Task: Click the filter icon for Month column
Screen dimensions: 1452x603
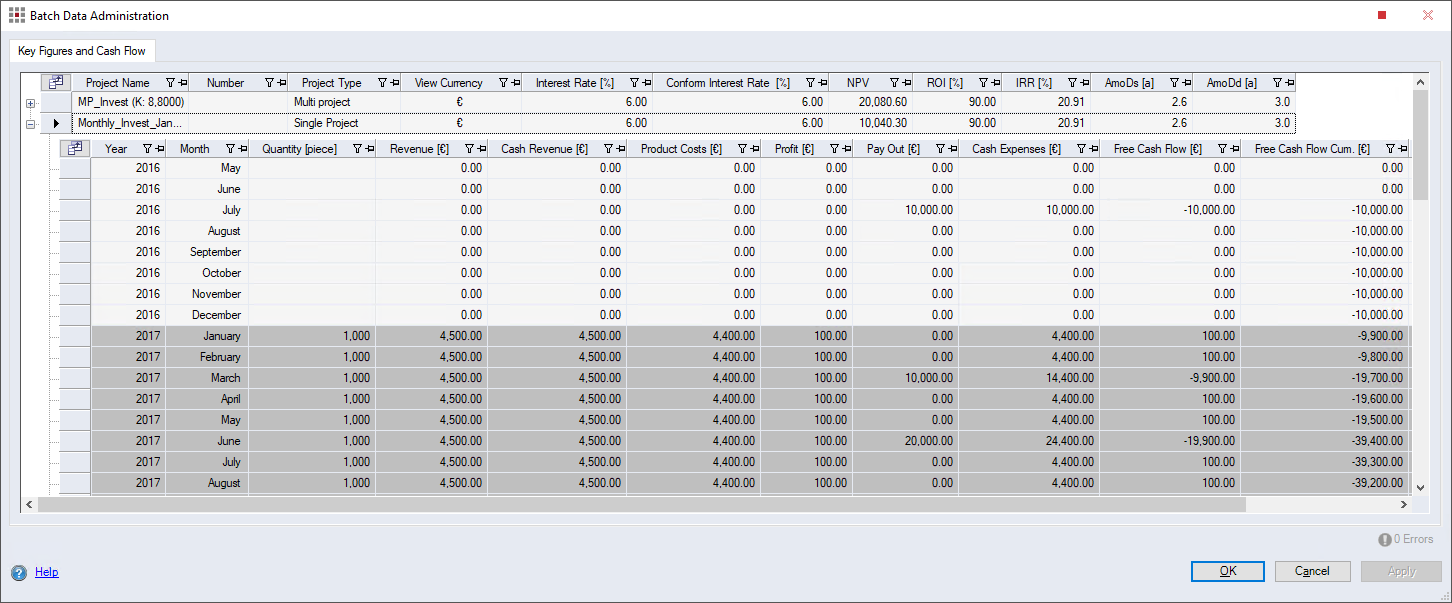Action: (230, 149)
